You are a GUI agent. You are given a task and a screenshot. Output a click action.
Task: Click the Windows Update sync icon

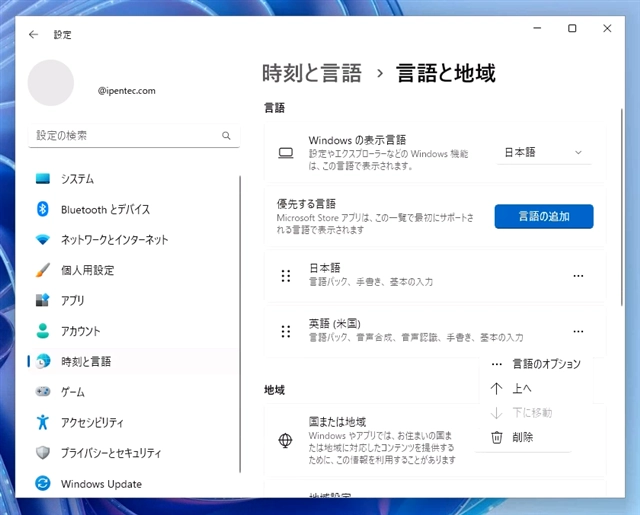click(x=43, y=484)
